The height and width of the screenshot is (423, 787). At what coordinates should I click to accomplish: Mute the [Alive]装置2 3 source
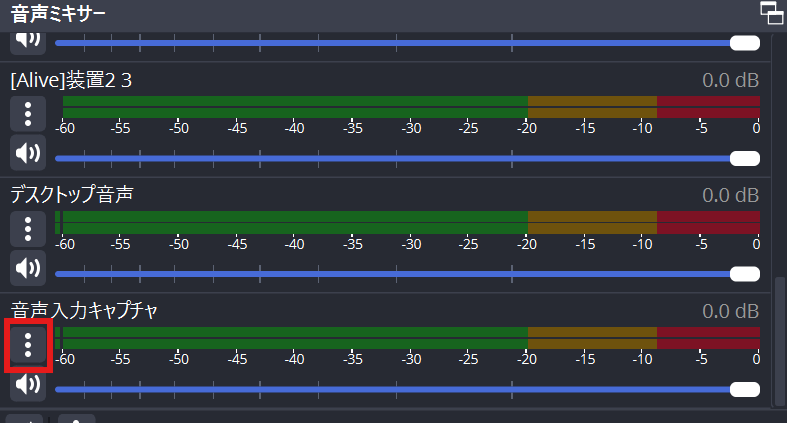28,153
